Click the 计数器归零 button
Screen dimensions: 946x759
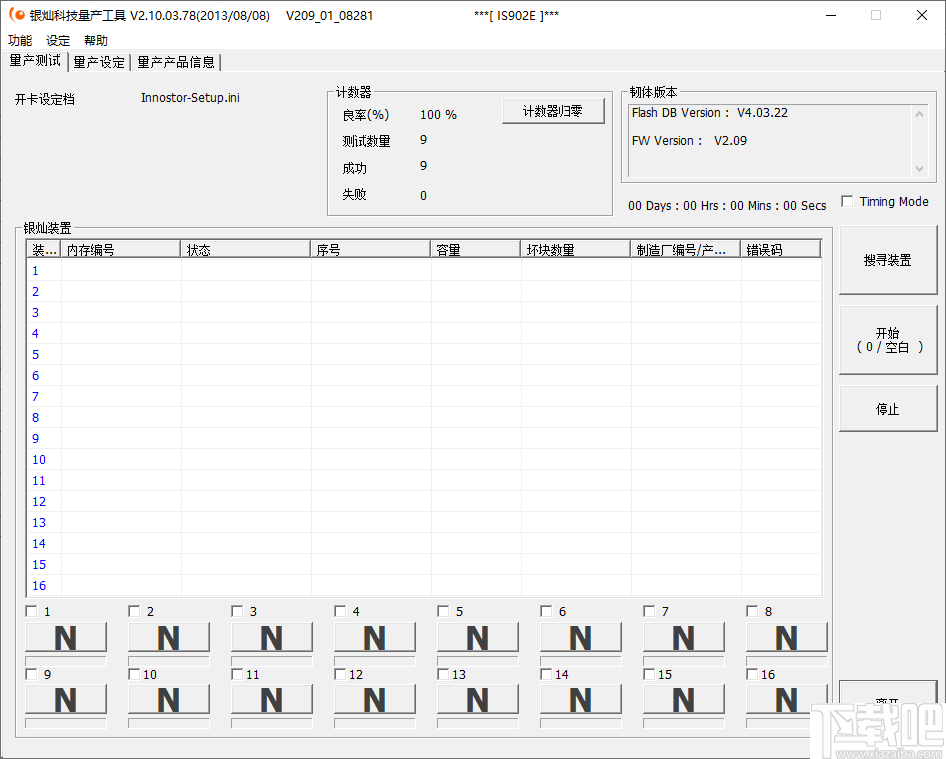552,110
